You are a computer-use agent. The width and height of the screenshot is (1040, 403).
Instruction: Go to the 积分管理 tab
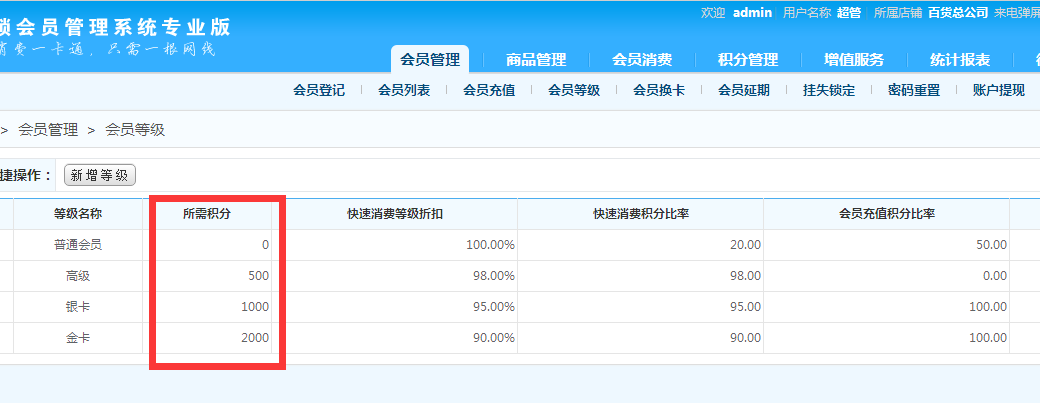coord(748,60)
